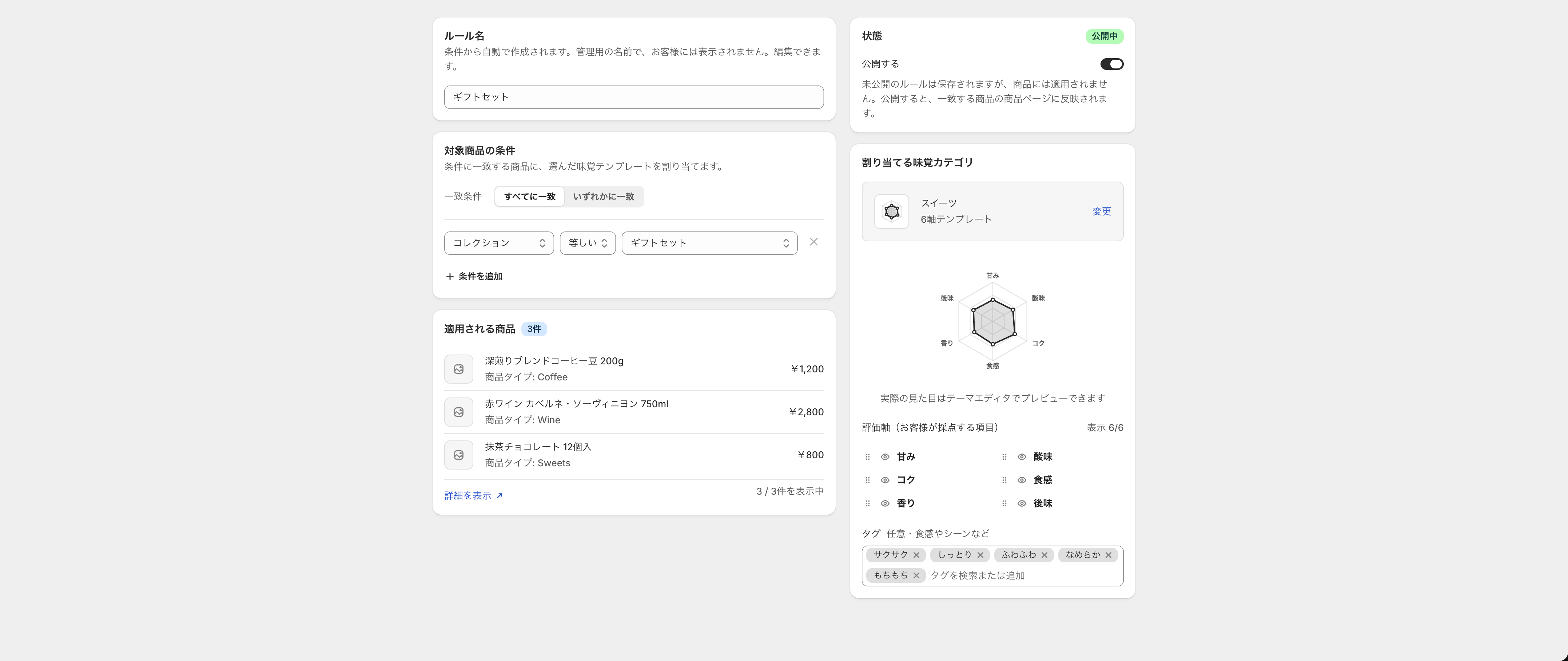Grab the drag handle for 酸味 axis

point(1004,457)
